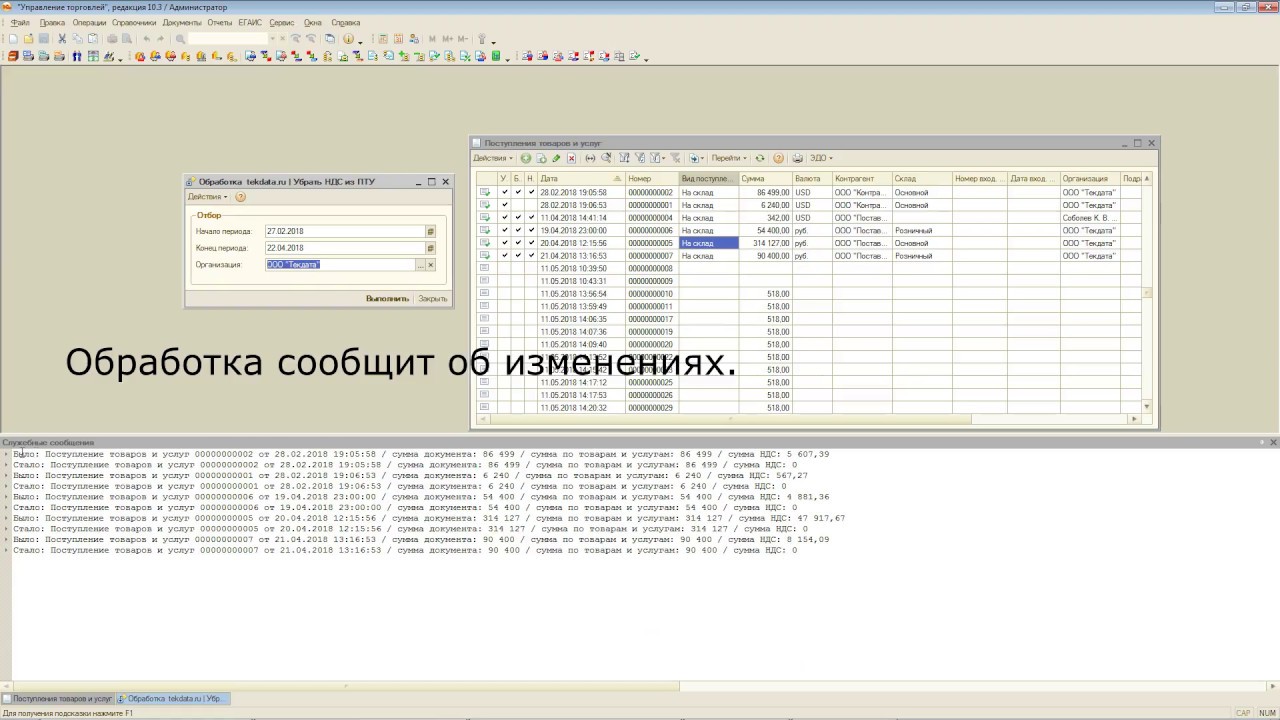Open filter history funnel dropdown arrow
The height and width of the screenshot is (720, 1280).
pos(663,158)
